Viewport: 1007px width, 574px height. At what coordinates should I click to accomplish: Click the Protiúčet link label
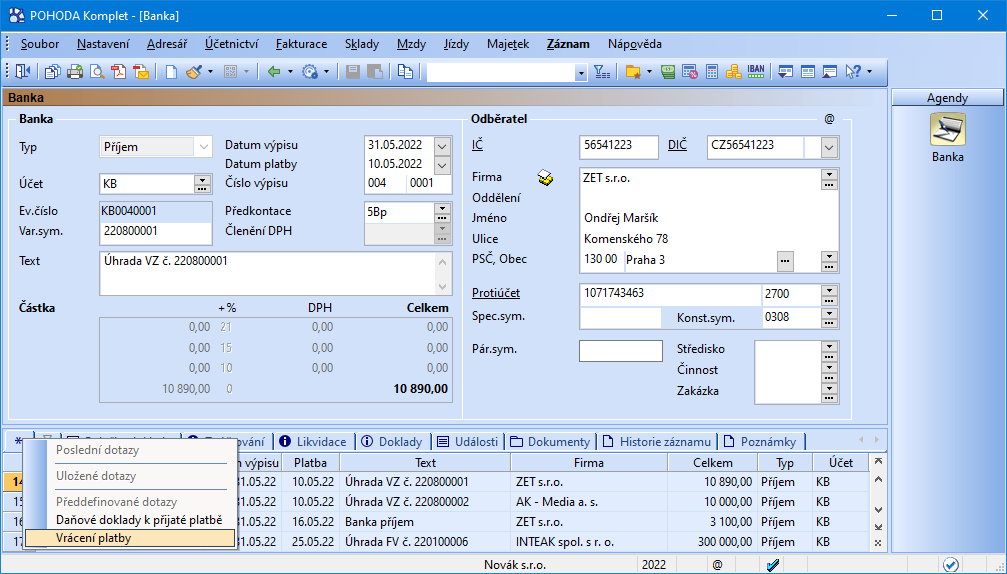point(496,293)
